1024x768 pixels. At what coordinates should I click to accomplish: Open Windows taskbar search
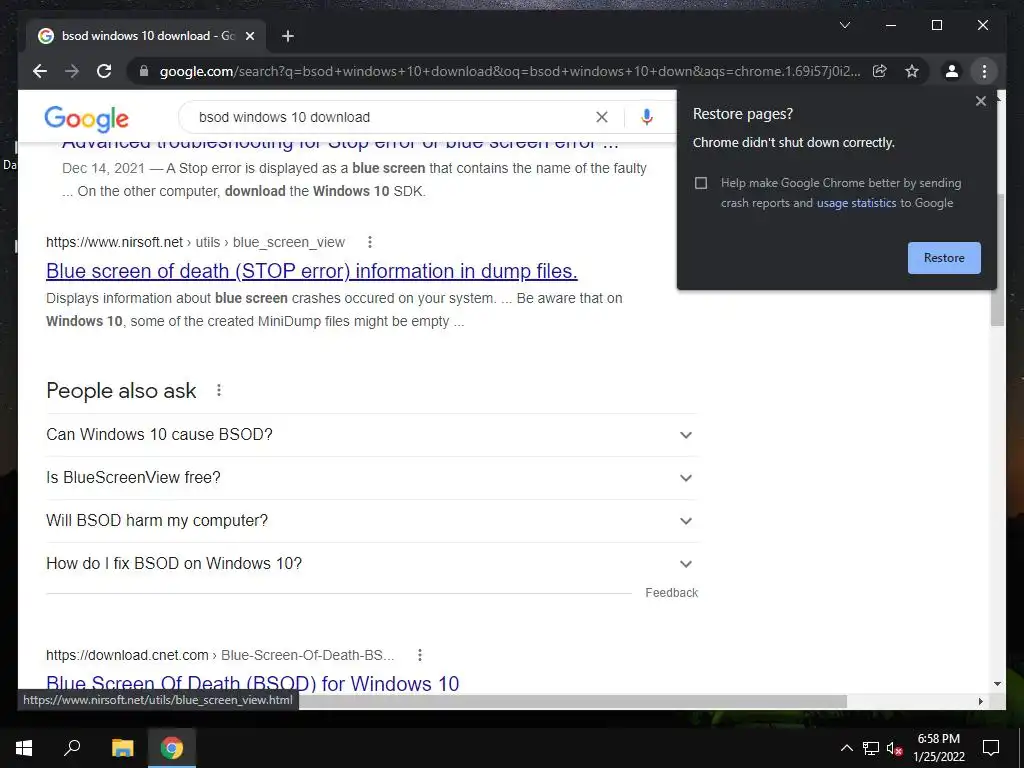72,748
